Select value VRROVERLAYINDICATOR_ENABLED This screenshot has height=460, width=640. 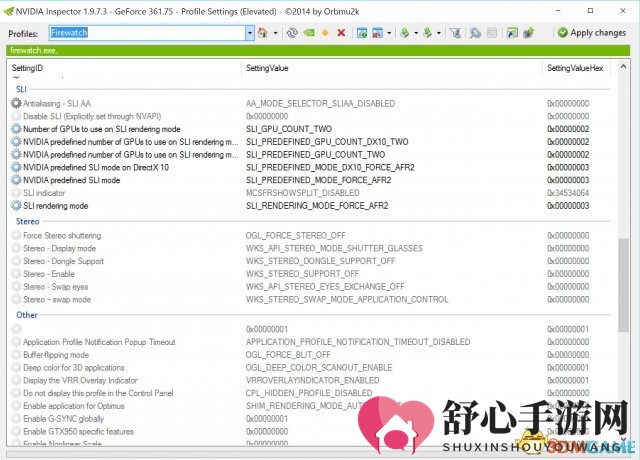(312, 380)
